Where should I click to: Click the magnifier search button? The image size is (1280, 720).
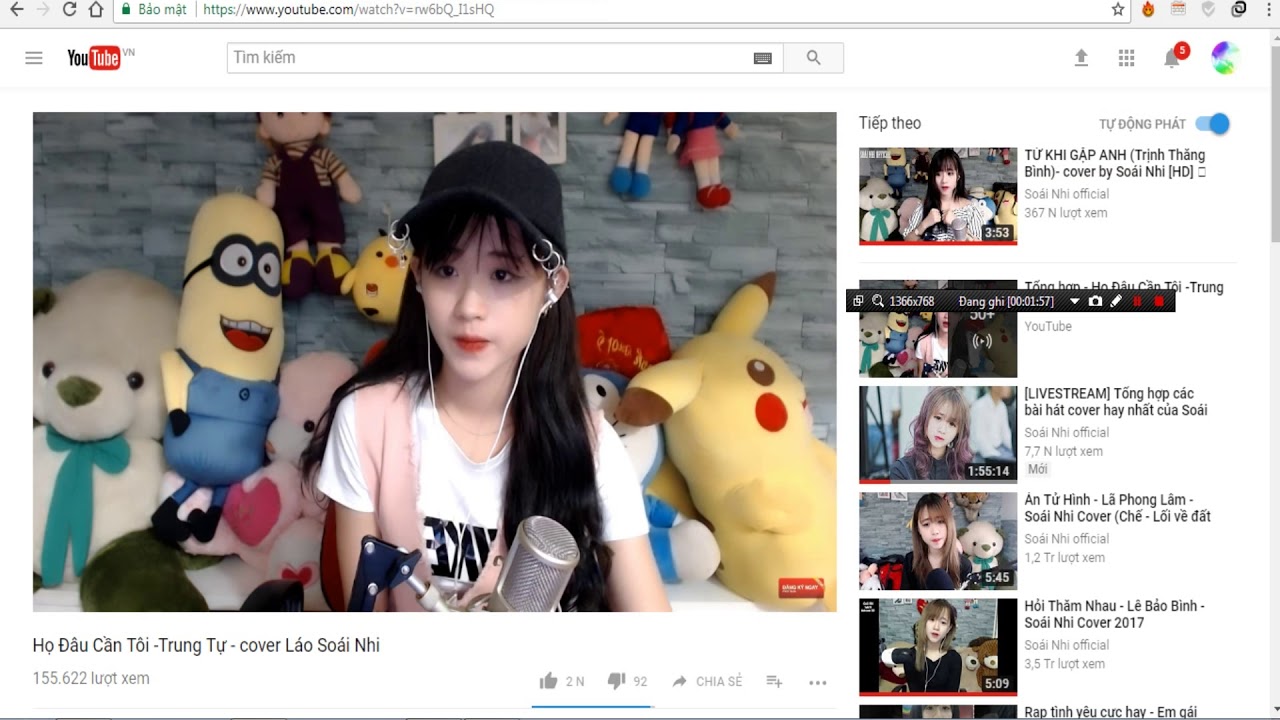(x=813, y=58)
